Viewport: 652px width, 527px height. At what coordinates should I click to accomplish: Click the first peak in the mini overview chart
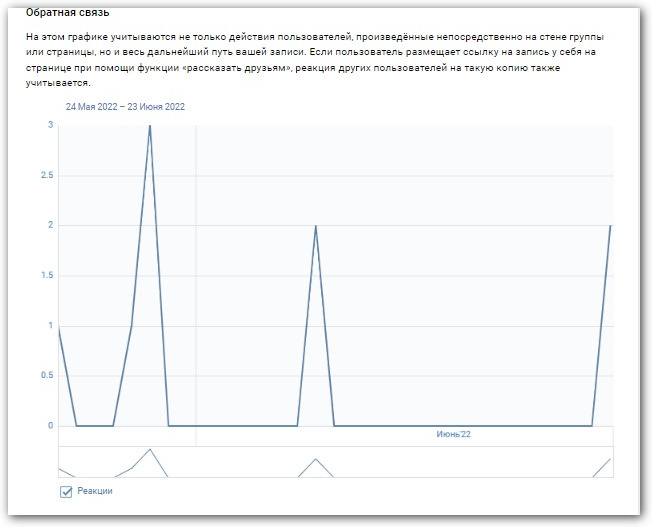pyautogui.click(x=150, y=450)
